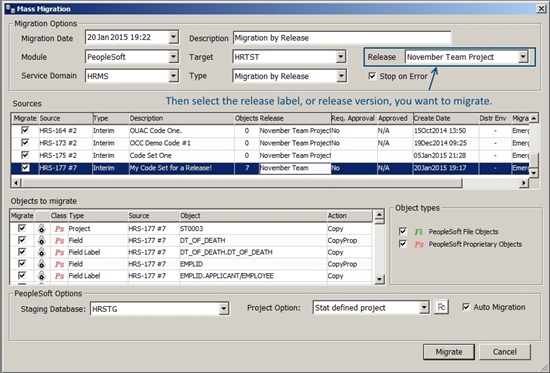The image size is (550, 373).
Task: Click the Release cell of HRS-177 #7
Action: tap(295, 168)
